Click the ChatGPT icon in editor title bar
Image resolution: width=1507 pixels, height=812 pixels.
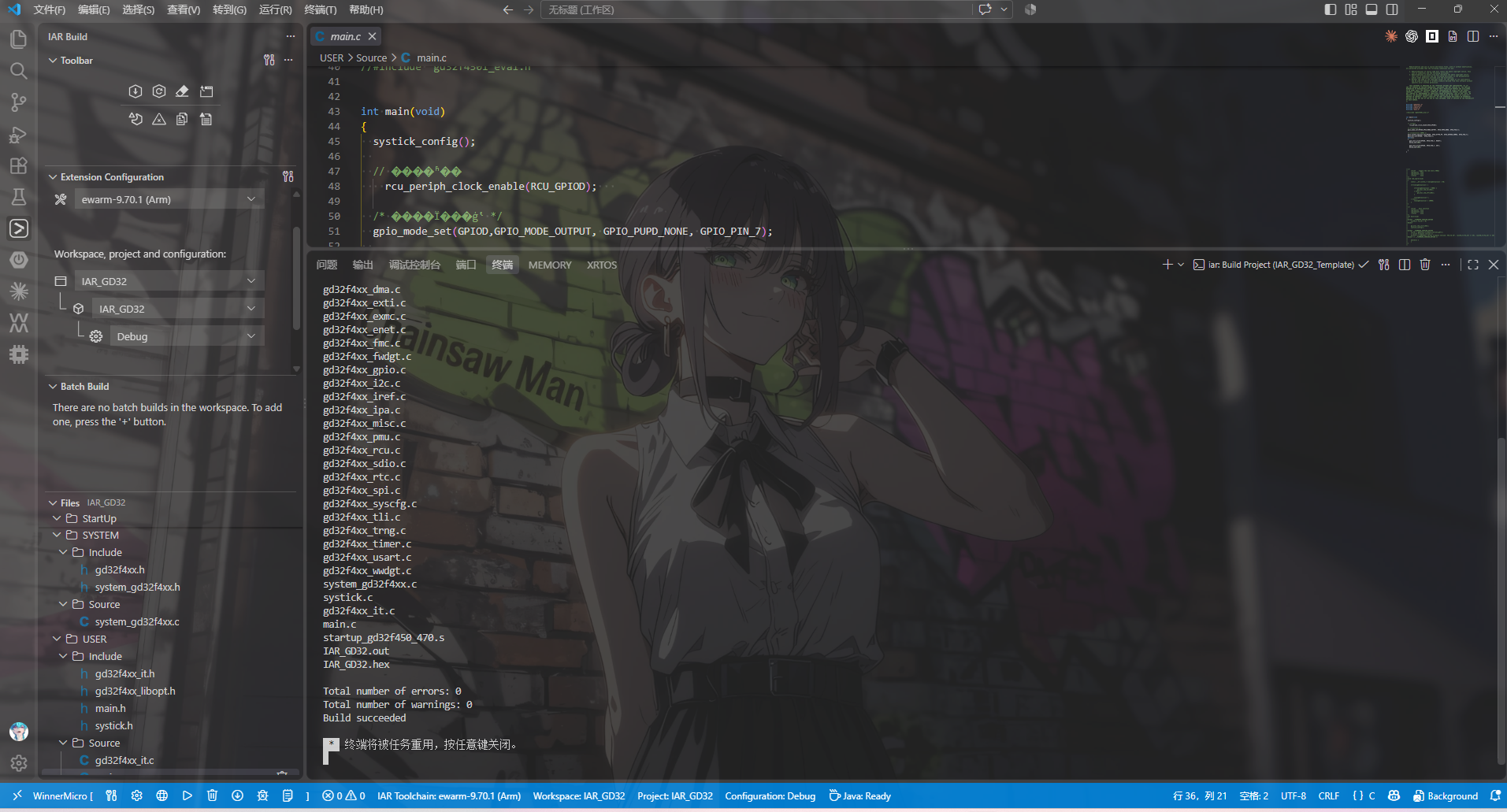[1412, 36]
